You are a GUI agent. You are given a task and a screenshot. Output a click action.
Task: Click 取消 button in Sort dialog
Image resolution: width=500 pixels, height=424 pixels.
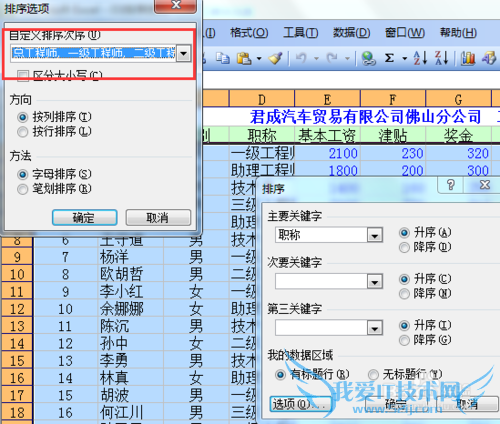[467, 404]
